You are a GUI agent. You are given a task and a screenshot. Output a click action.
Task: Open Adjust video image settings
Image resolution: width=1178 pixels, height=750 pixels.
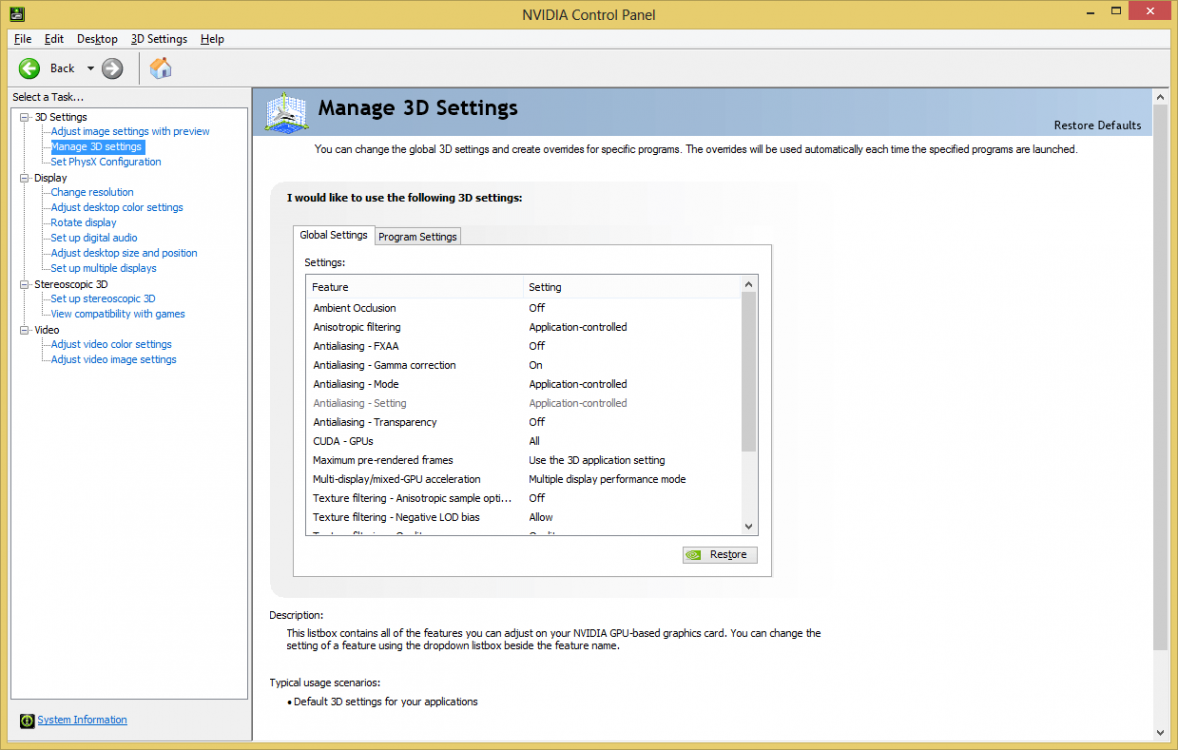[x=113, y=359]
